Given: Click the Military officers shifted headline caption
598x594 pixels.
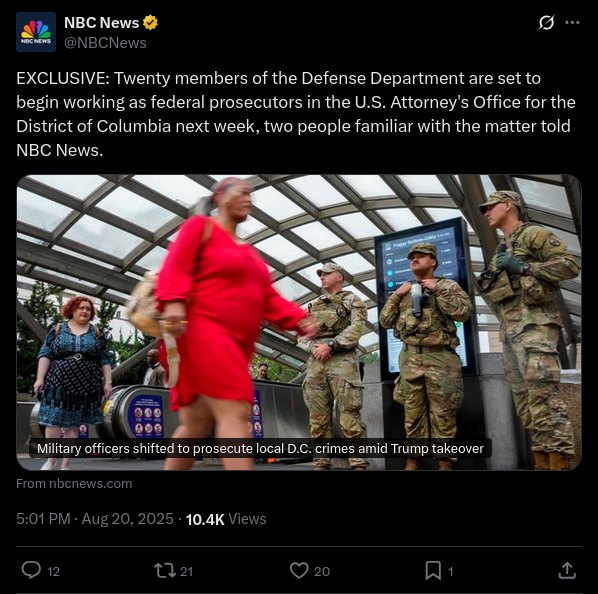Looking at the screenshot, I should (x=260, y=448).
